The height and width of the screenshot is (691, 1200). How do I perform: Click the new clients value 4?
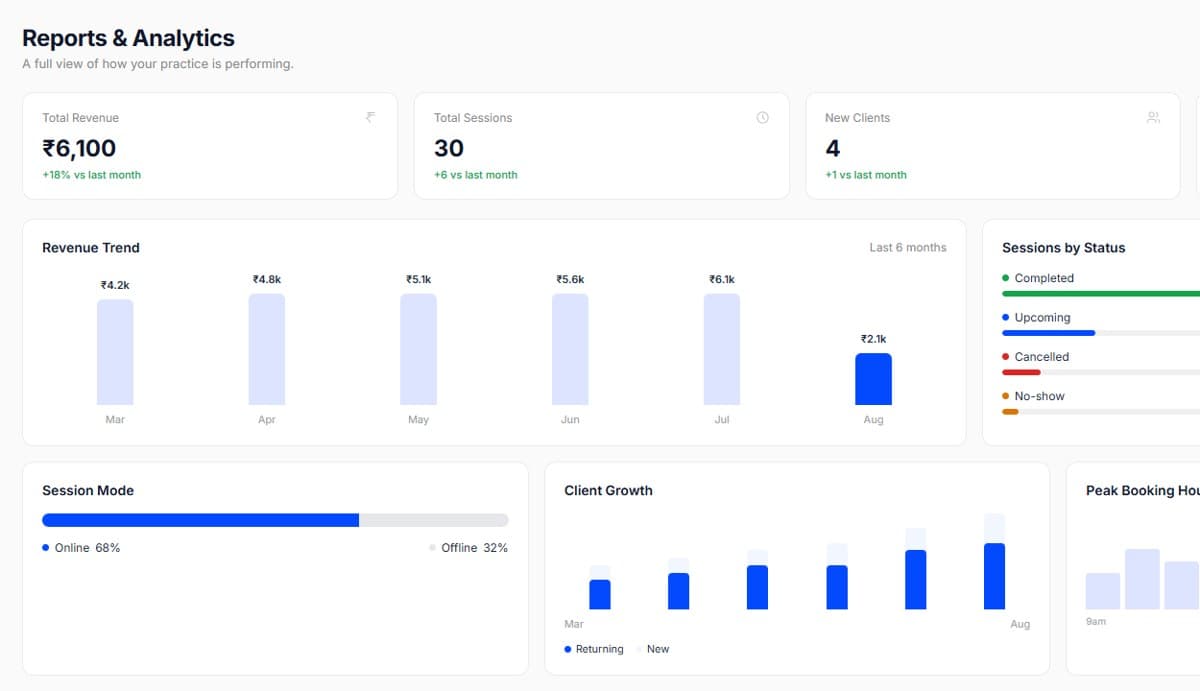click(x=832, y=148)
